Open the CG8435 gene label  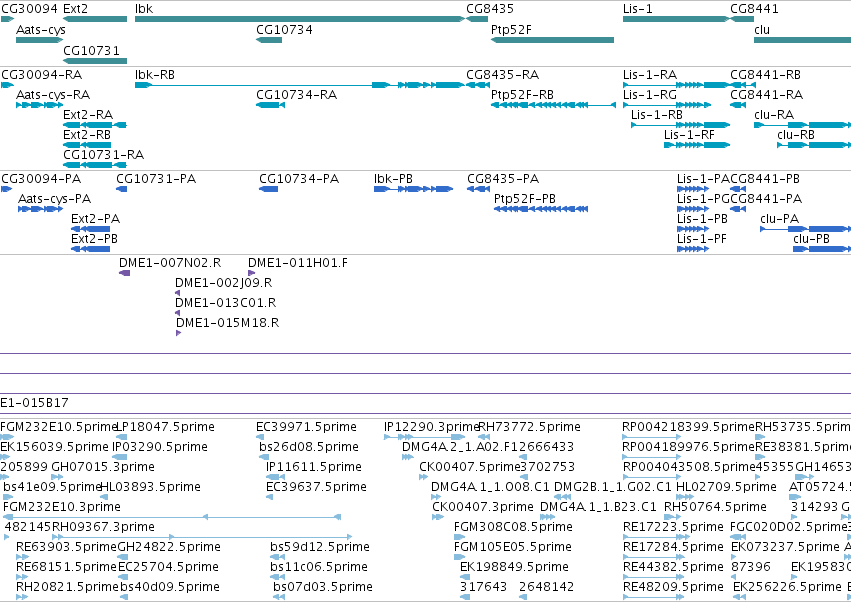point(490,9)
